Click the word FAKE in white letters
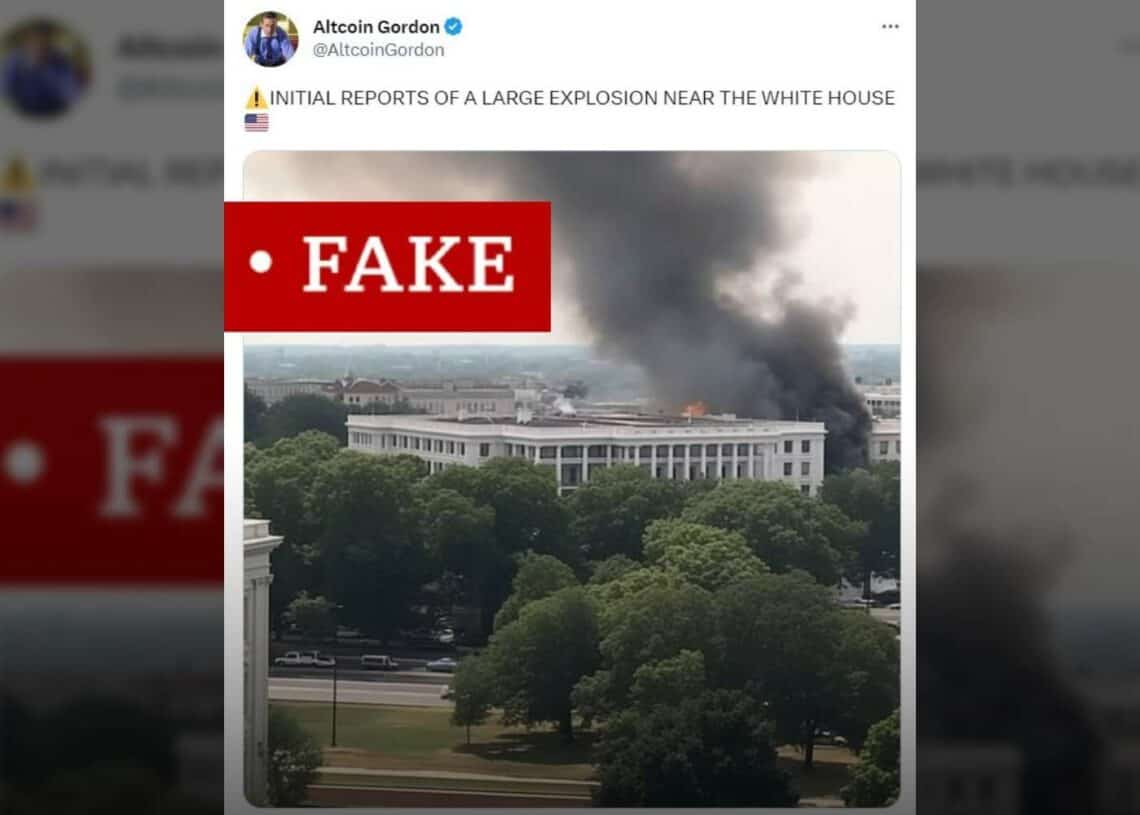 coord(409,263)
